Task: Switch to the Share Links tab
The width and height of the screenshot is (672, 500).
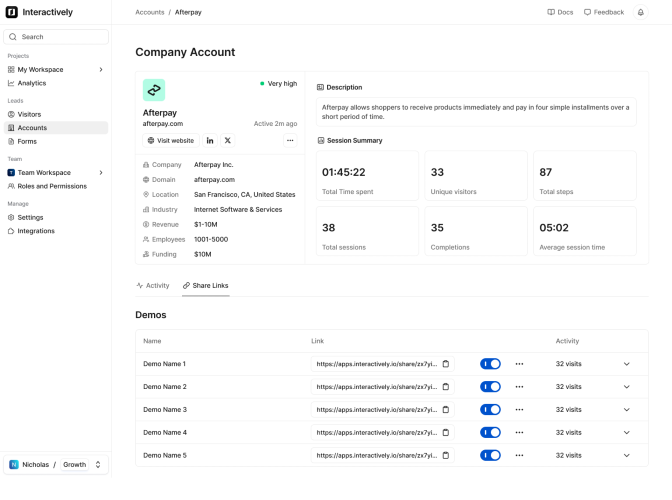Action: (206, 285)
